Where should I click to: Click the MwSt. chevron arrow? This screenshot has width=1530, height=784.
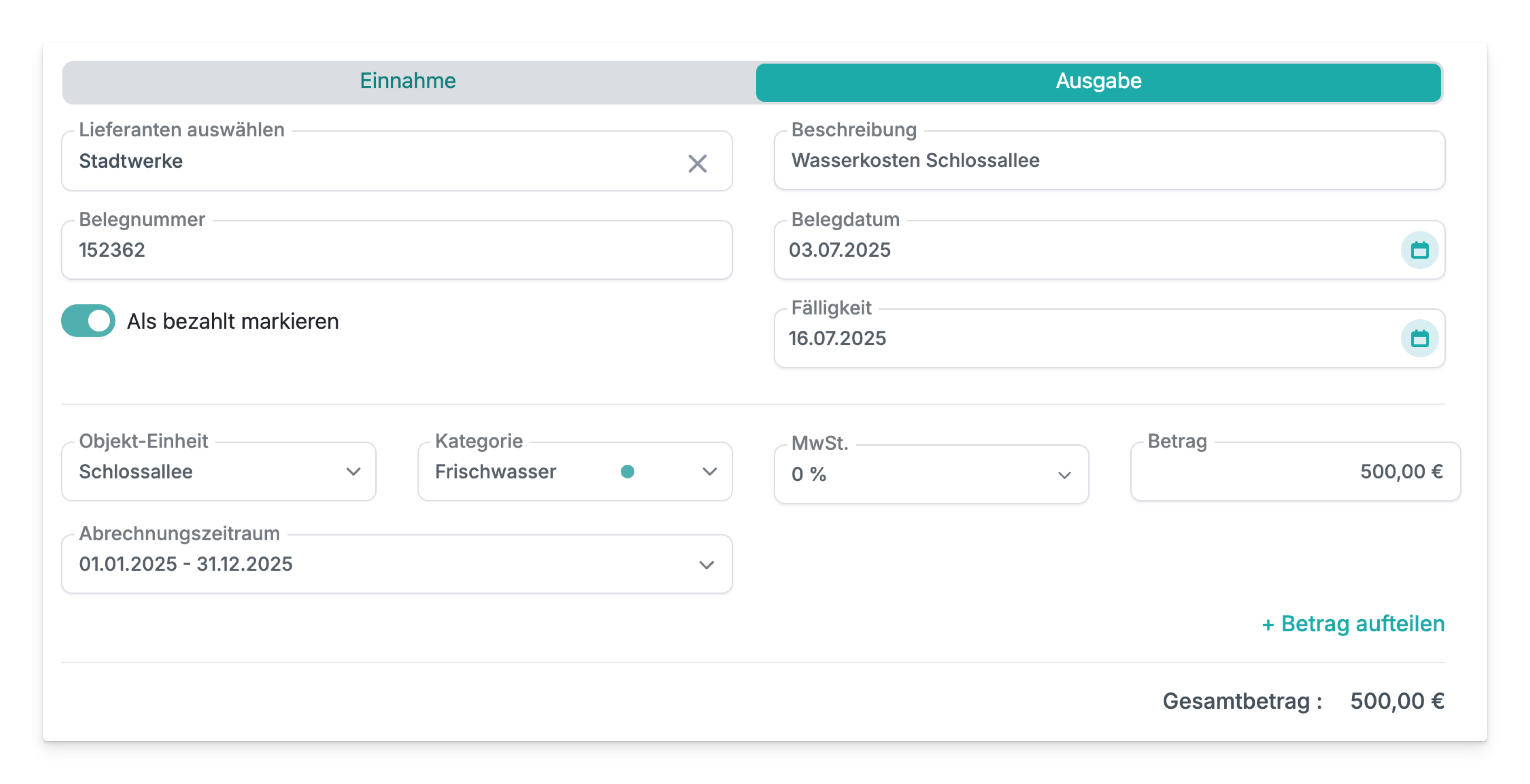point(1065,475)
